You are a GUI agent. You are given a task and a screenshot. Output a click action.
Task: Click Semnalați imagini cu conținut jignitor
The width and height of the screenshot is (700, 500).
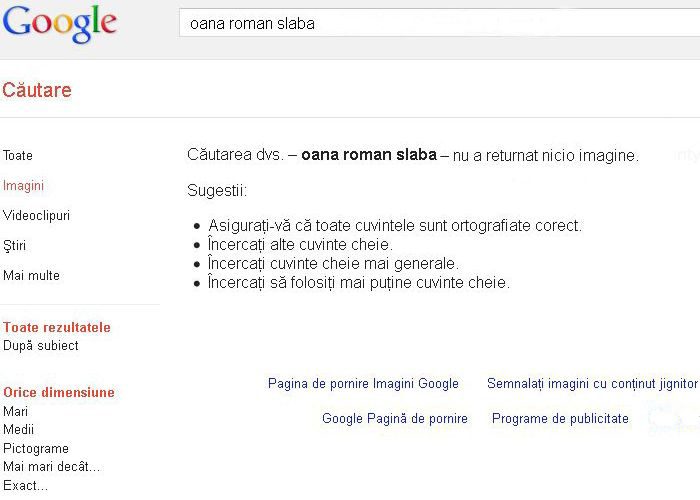(592, 383)
